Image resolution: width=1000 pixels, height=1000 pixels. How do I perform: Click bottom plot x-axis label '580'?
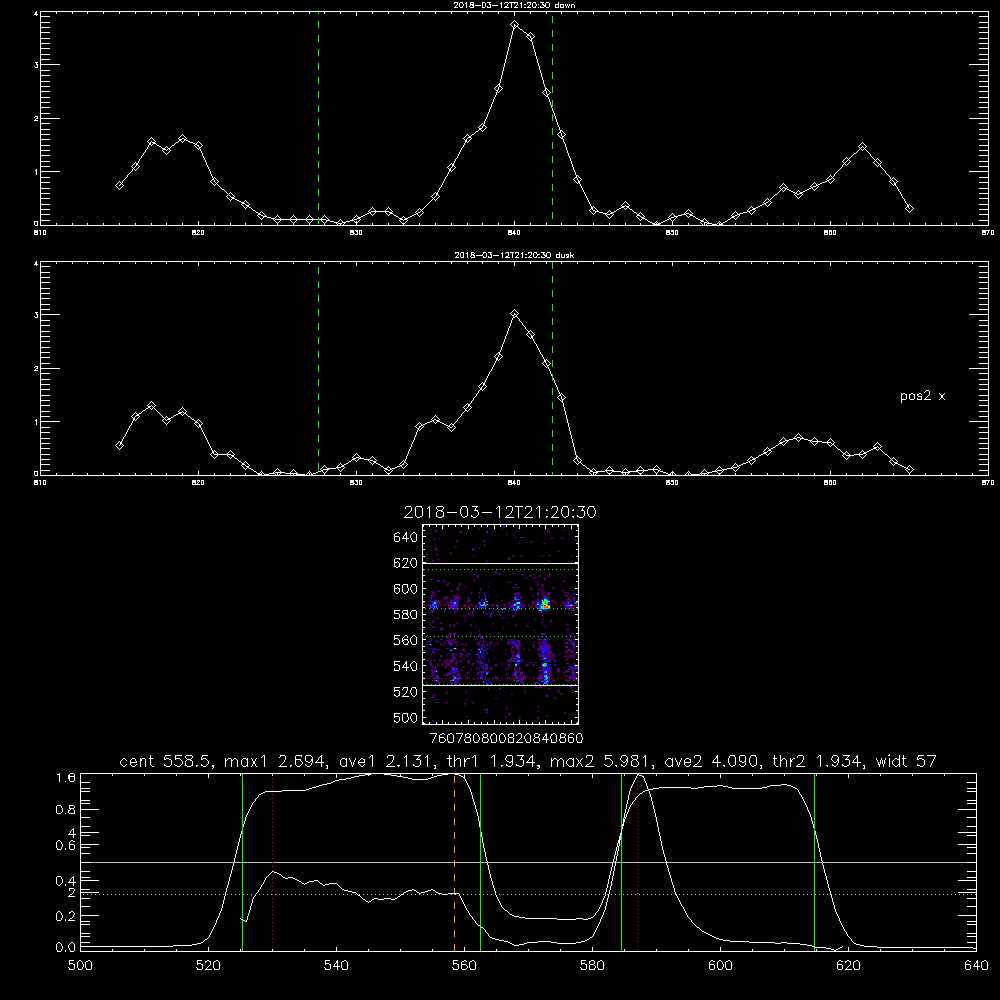point(592,966)
